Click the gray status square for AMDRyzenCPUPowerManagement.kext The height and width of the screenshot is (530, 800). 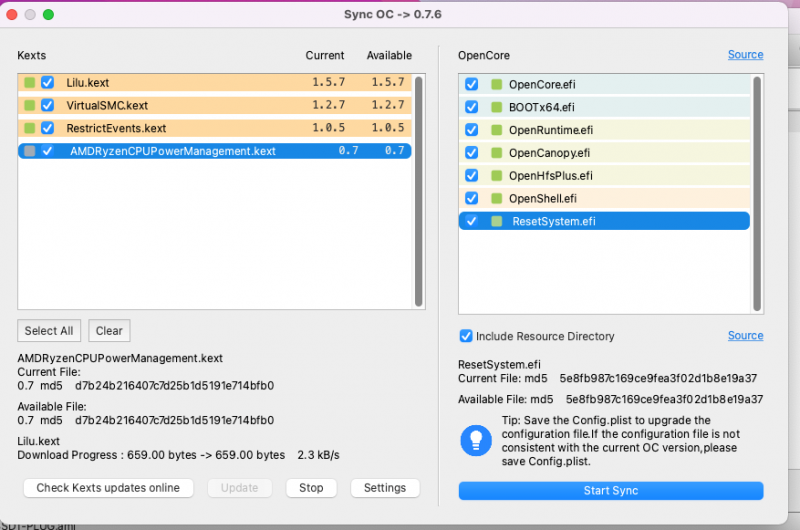[30, 151]
